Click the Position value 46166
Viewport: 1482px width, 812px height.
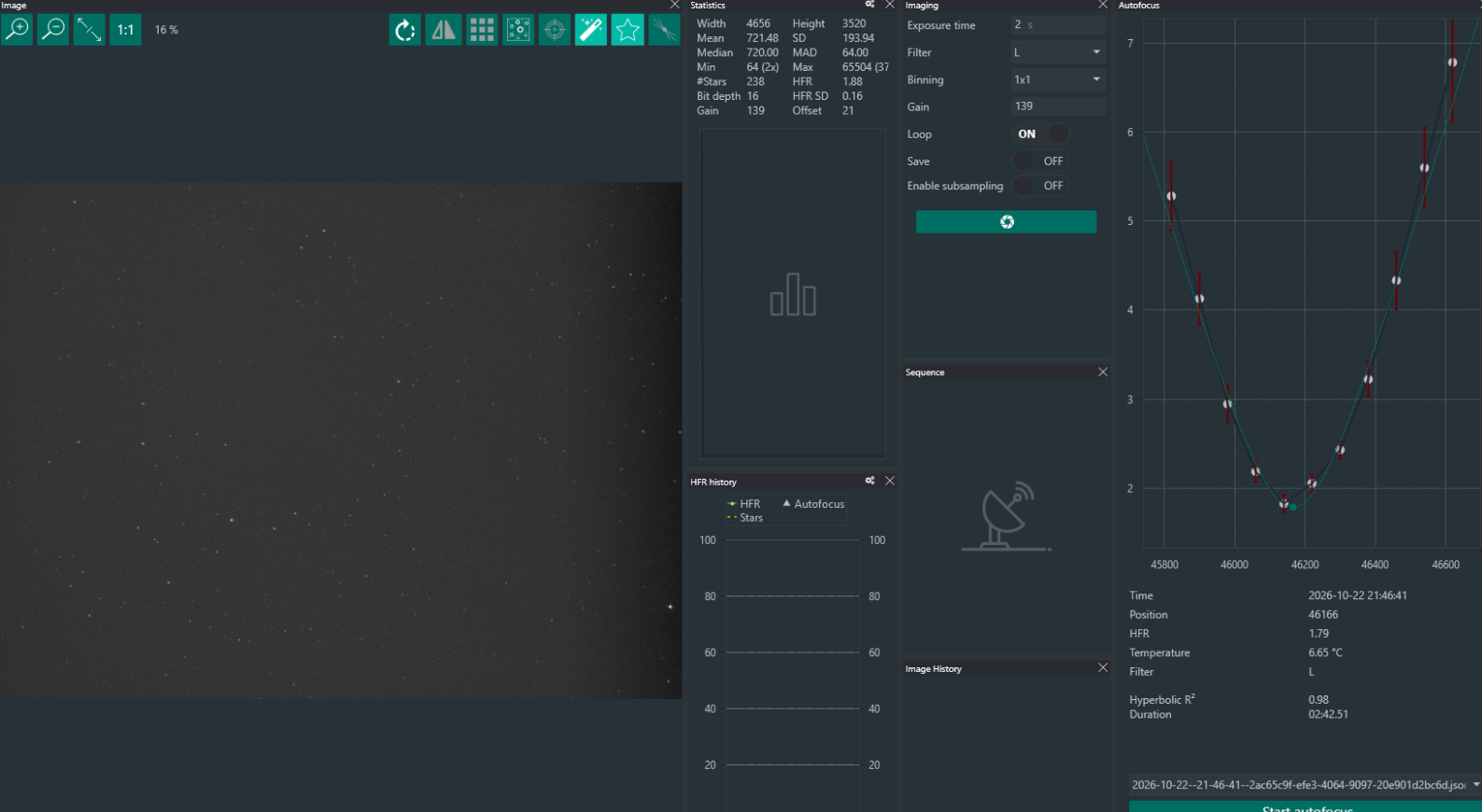coord(1323,615)
